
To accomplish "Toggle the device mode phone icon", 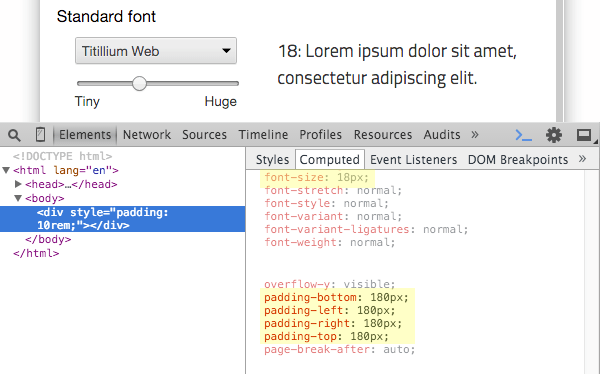I will click(40, 135).
